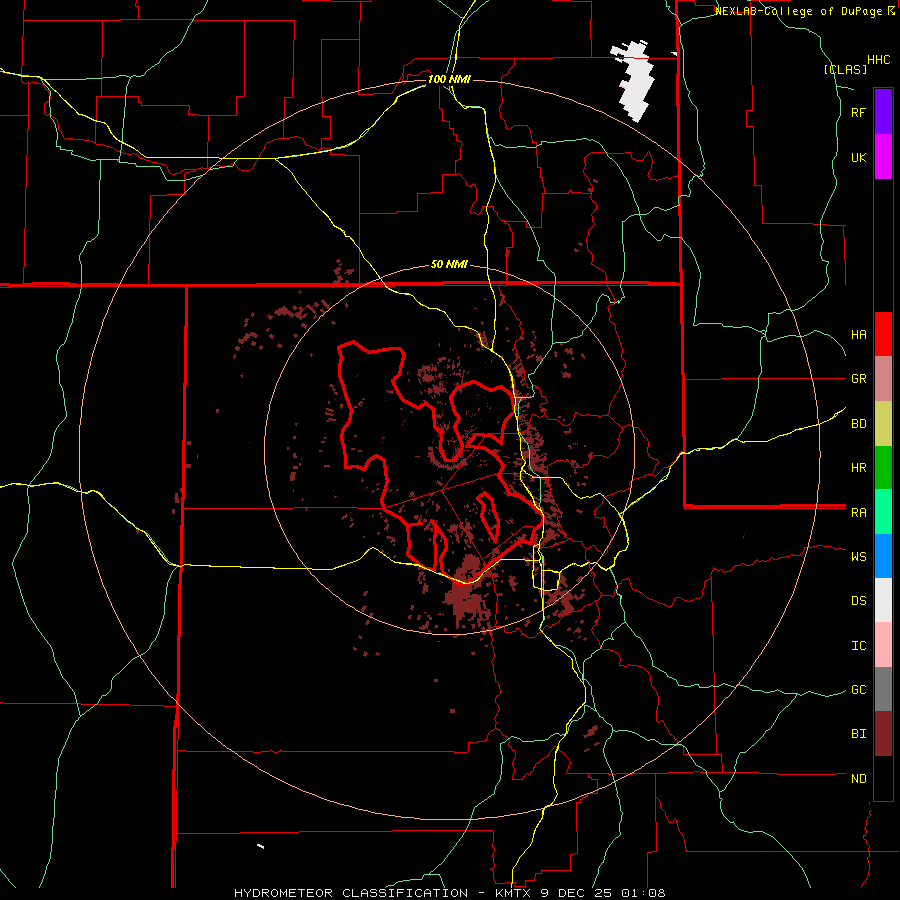
Task: Click the UK legend label
Action: pos(858,157)
